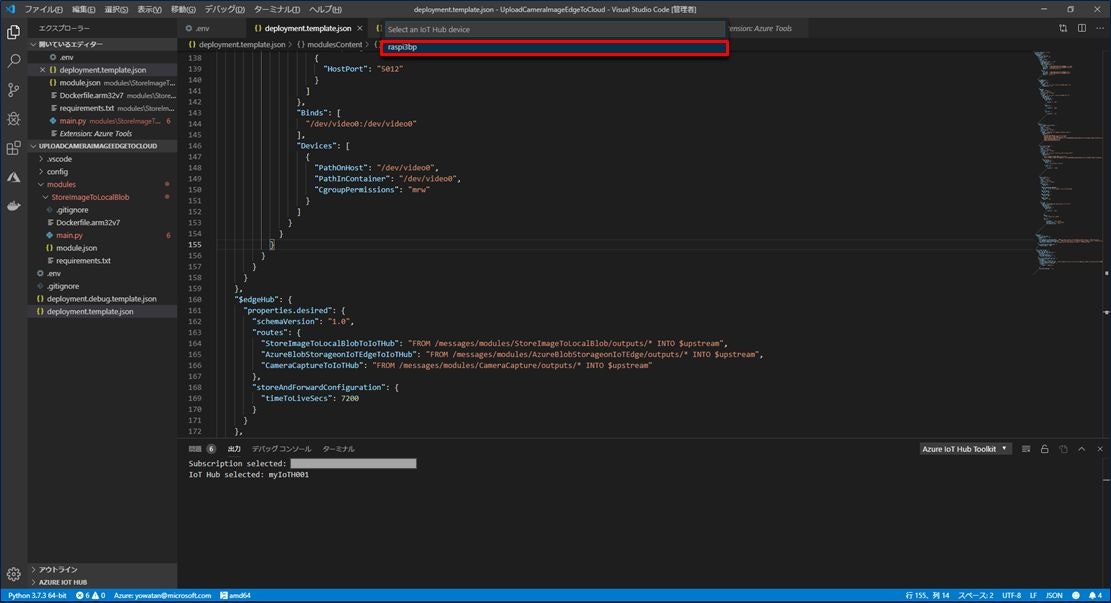Screen dimensions: 1111x603
Task: Open the Search view in the activity bar
Action: click(x=13, y=60)
